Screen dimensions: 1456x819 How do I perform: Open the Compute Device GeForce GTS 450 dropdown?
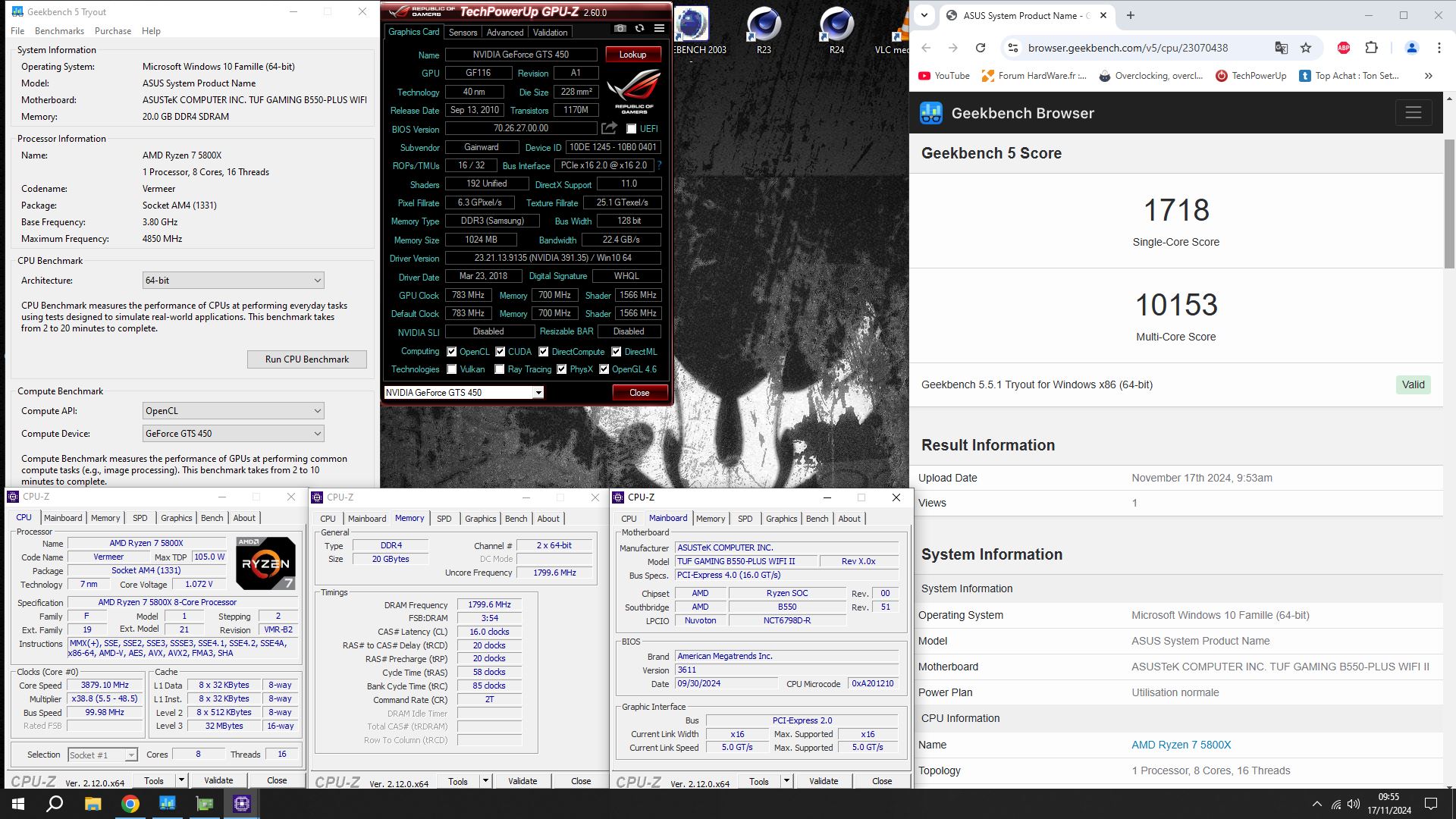tap(233, 434)
